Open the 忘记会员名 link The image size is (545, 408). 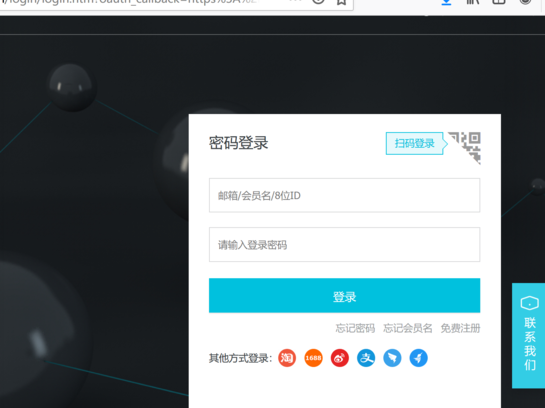tap(408, 328)
